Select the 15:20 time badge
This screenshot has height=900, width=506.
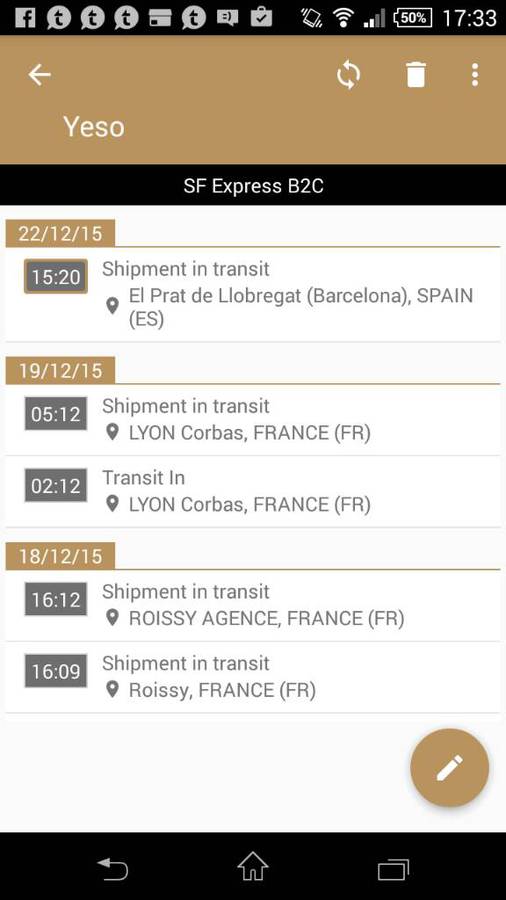[x=56, y=277]
